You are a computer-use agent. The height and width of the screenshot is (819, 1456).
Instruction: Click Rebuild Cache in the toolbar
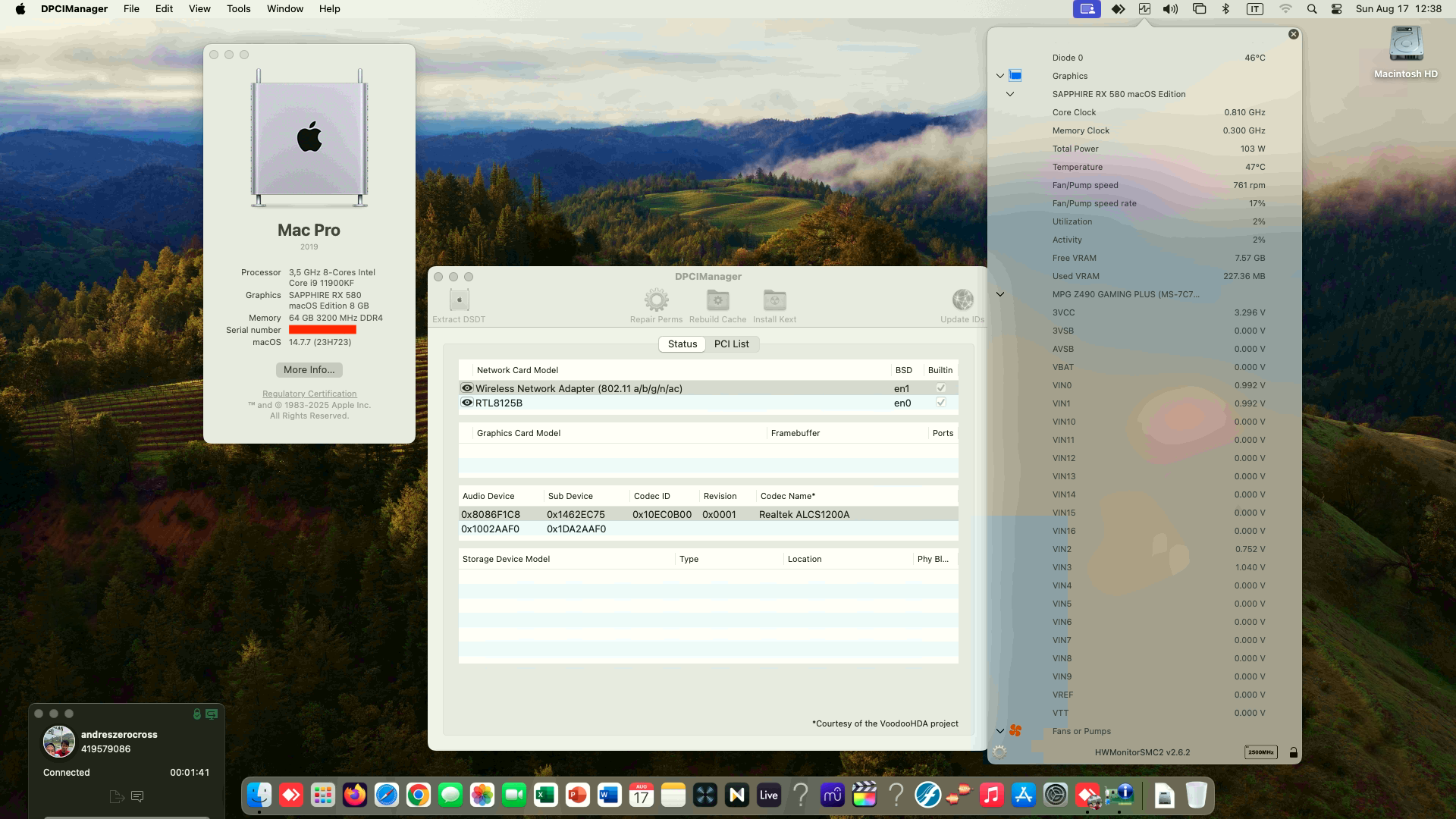point(717,301)
